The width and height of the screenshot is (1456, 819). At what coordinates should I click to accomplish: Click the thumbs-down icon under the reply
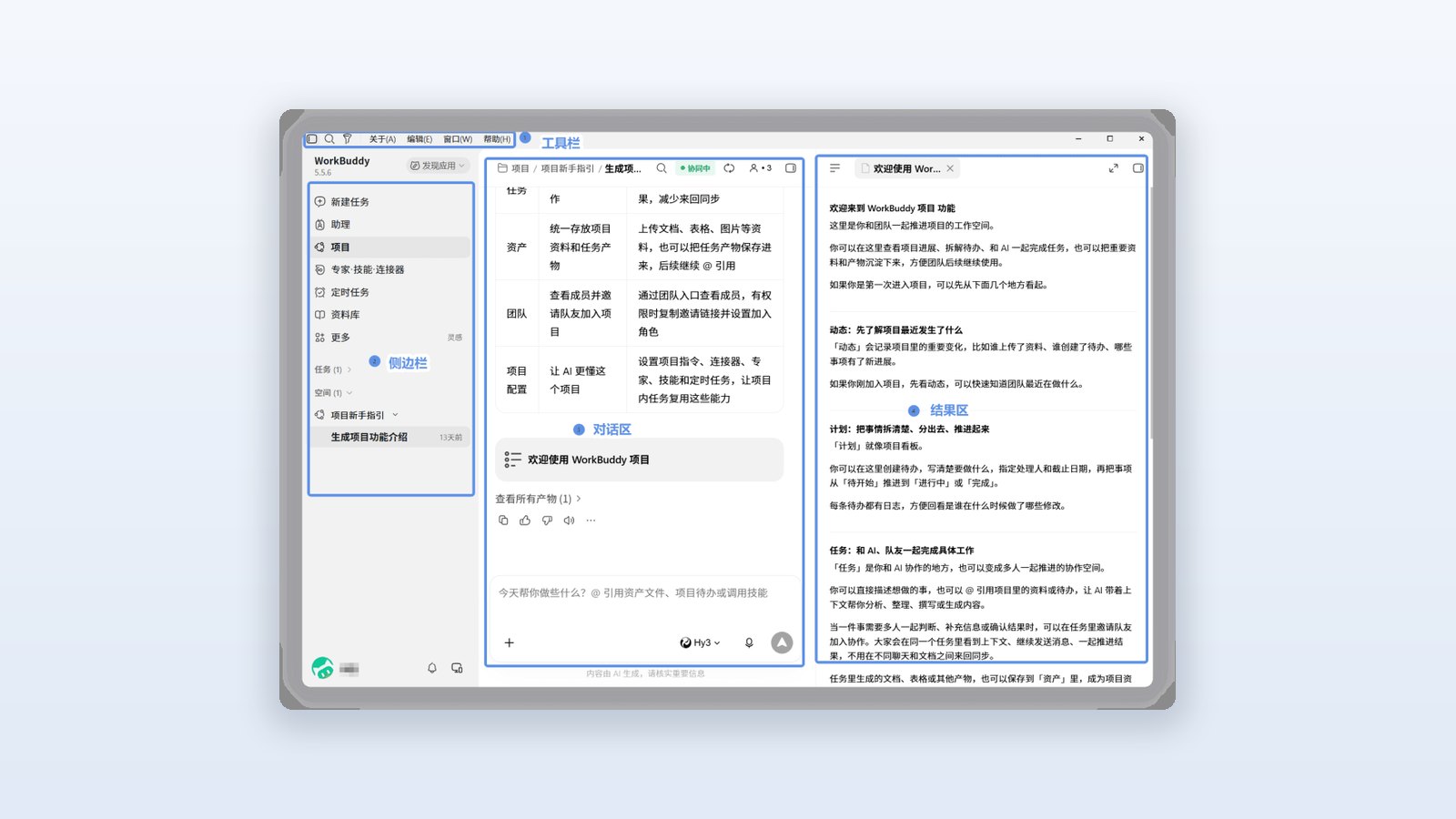coord(547,521)
